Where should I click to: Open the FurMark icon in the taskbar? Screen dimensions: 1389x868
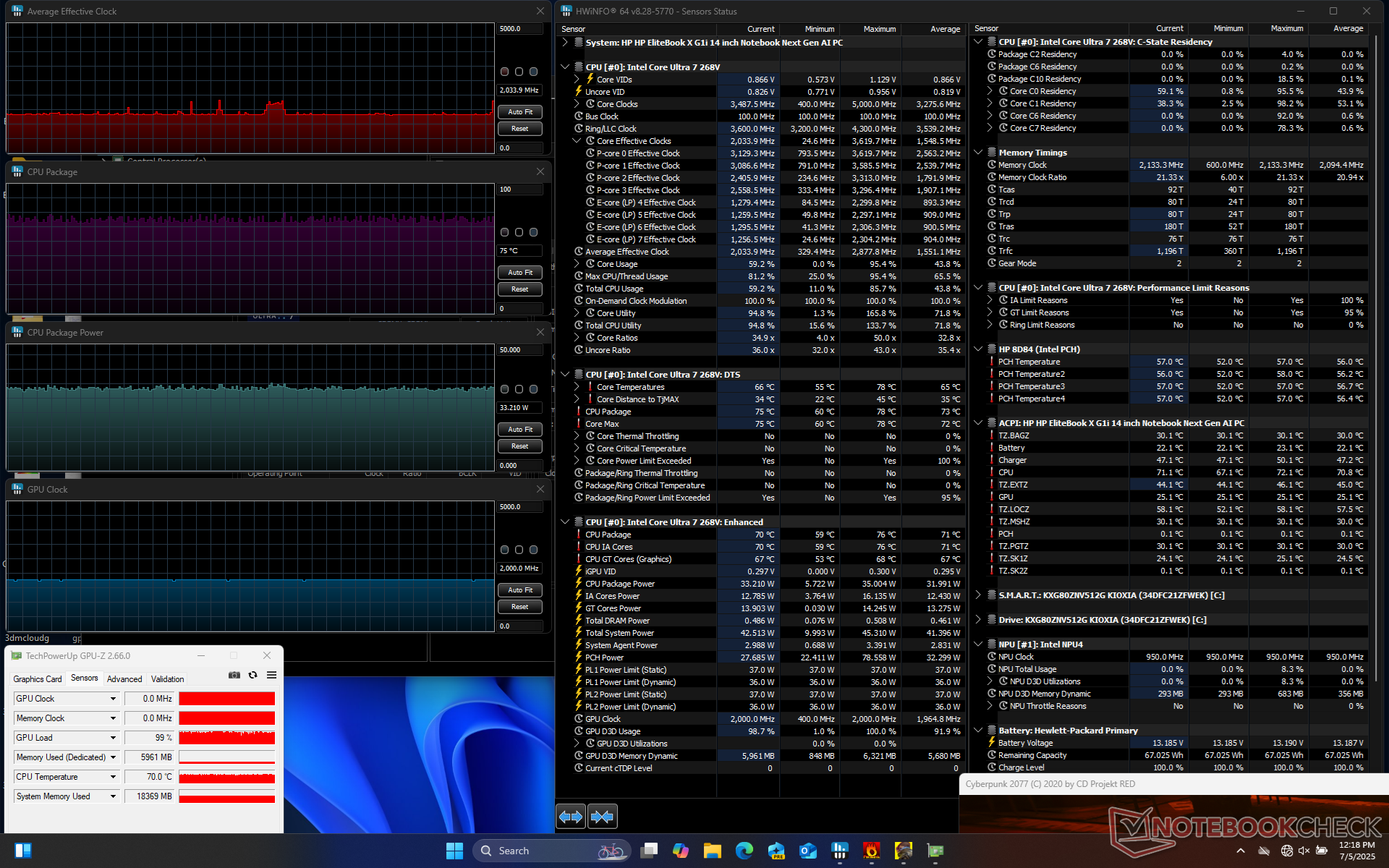tap(871, 851)
